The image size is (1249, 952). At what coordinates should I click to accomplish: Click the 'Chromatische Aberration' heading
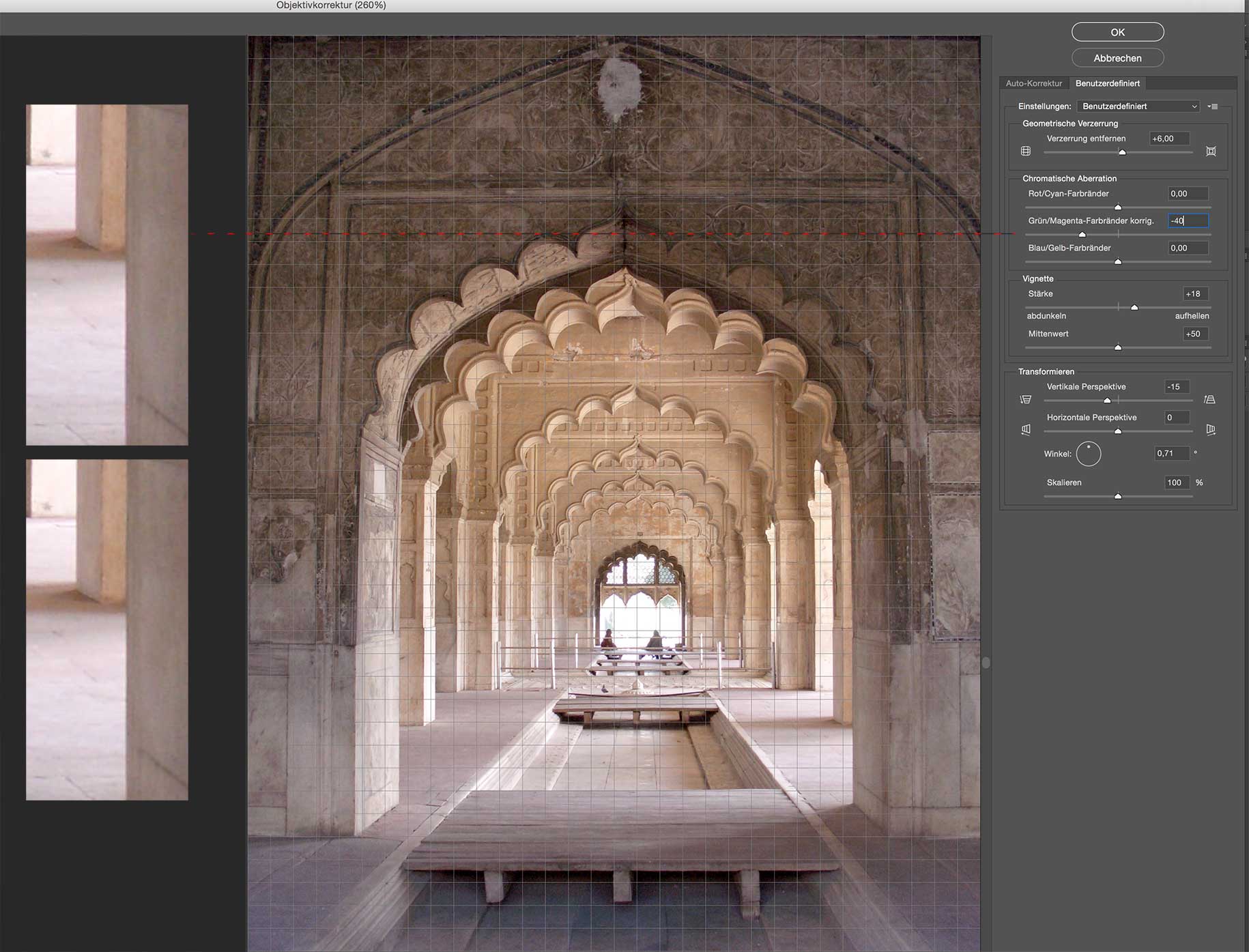(1069, 179)
